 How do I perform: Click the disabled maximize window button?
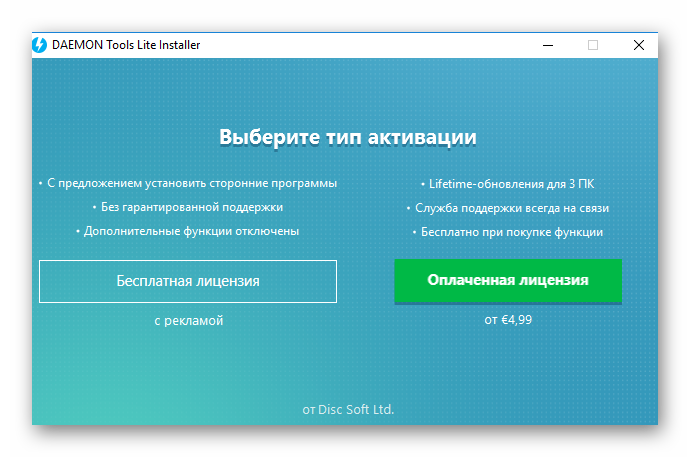click(x=593, y=45)
